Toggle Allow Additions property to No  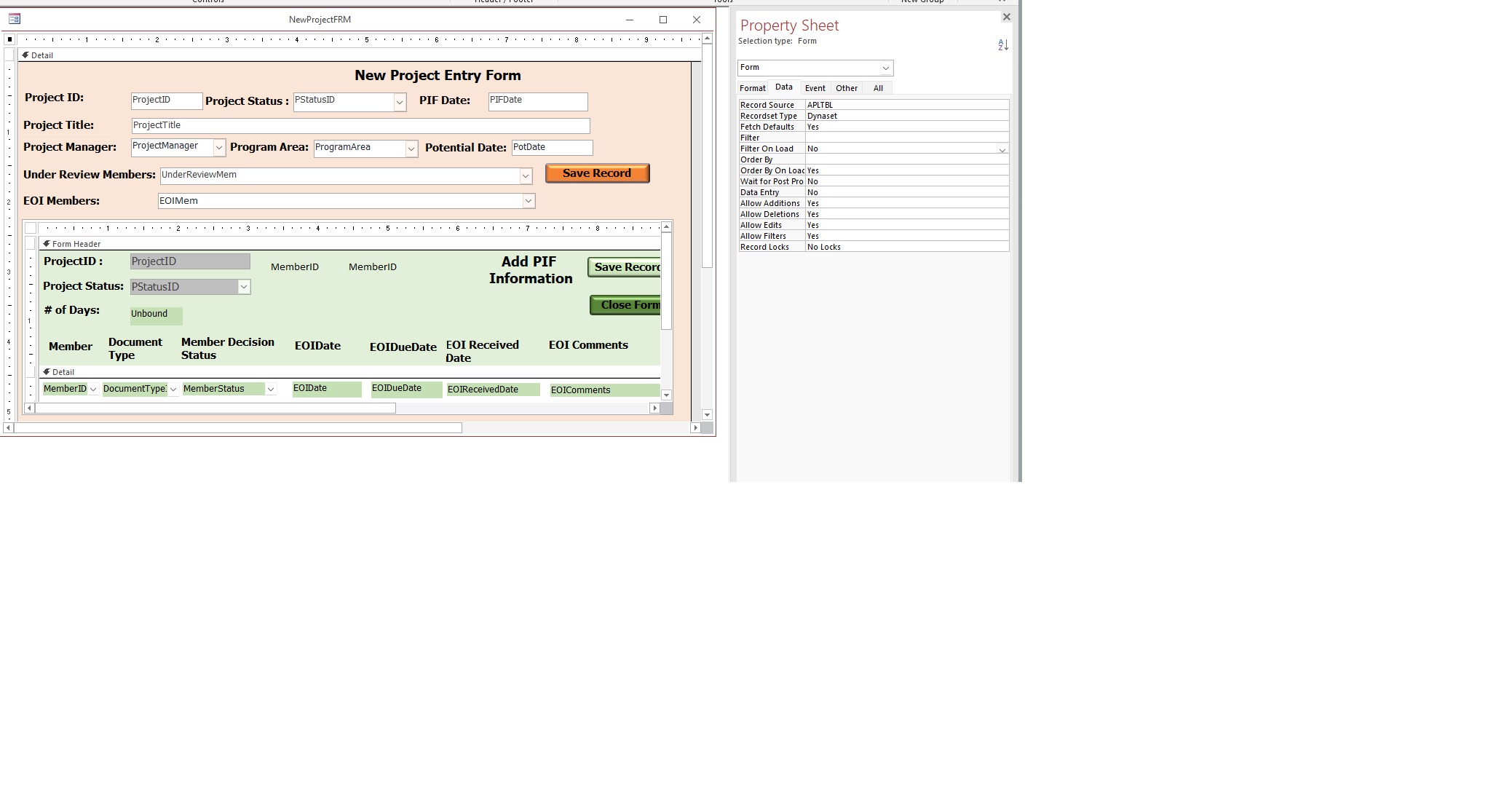click(906, 202)
